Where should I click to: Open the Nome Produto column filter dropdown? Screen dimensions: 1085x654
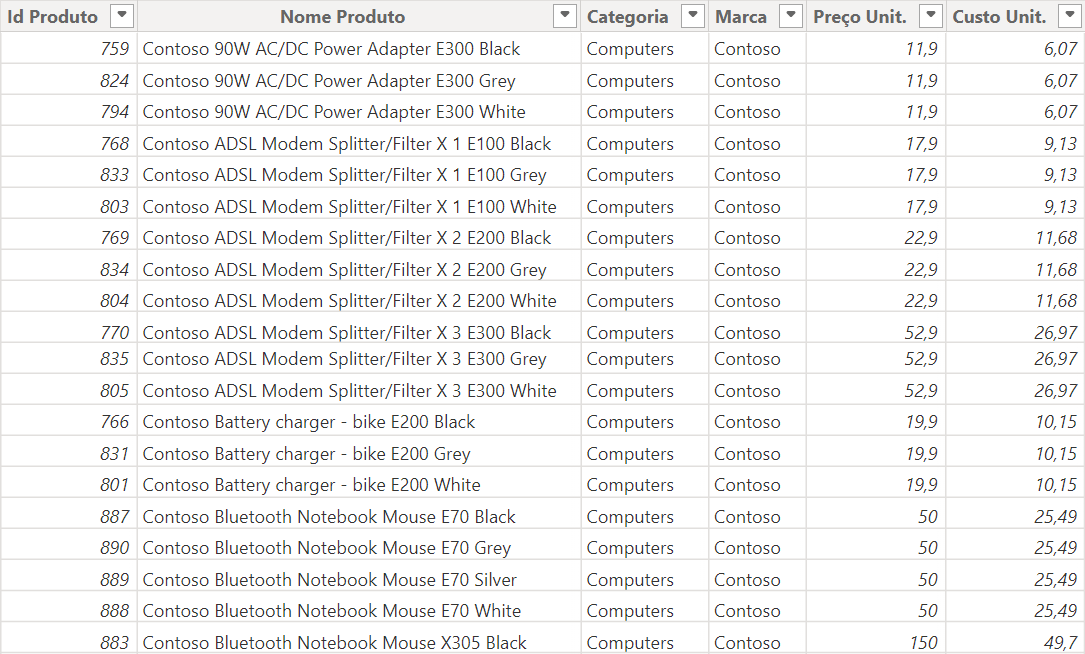pyautogui.click(x=565, y=15)
